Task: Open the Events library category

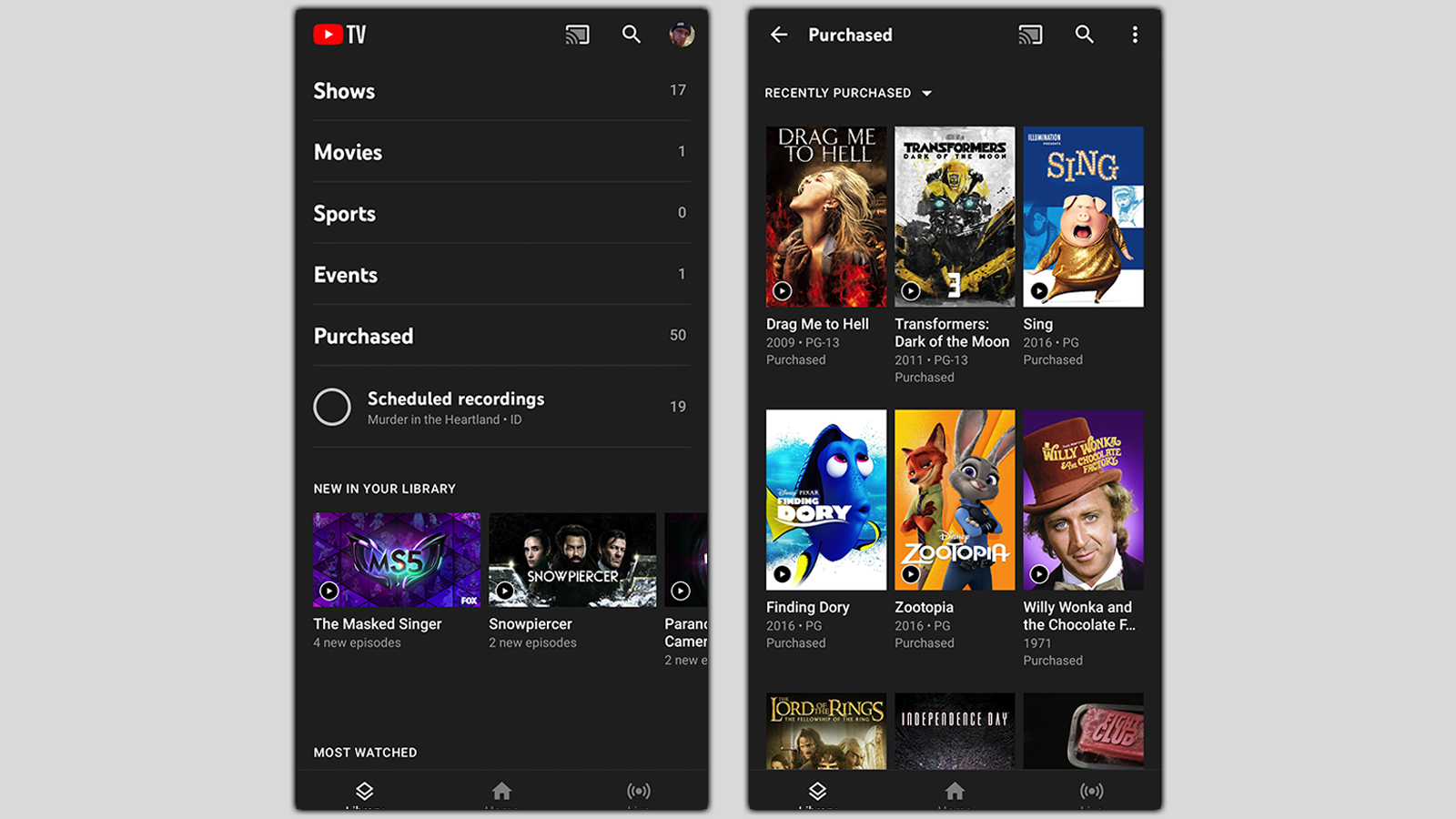Action: pyautogui.click(x=501, y=274)
